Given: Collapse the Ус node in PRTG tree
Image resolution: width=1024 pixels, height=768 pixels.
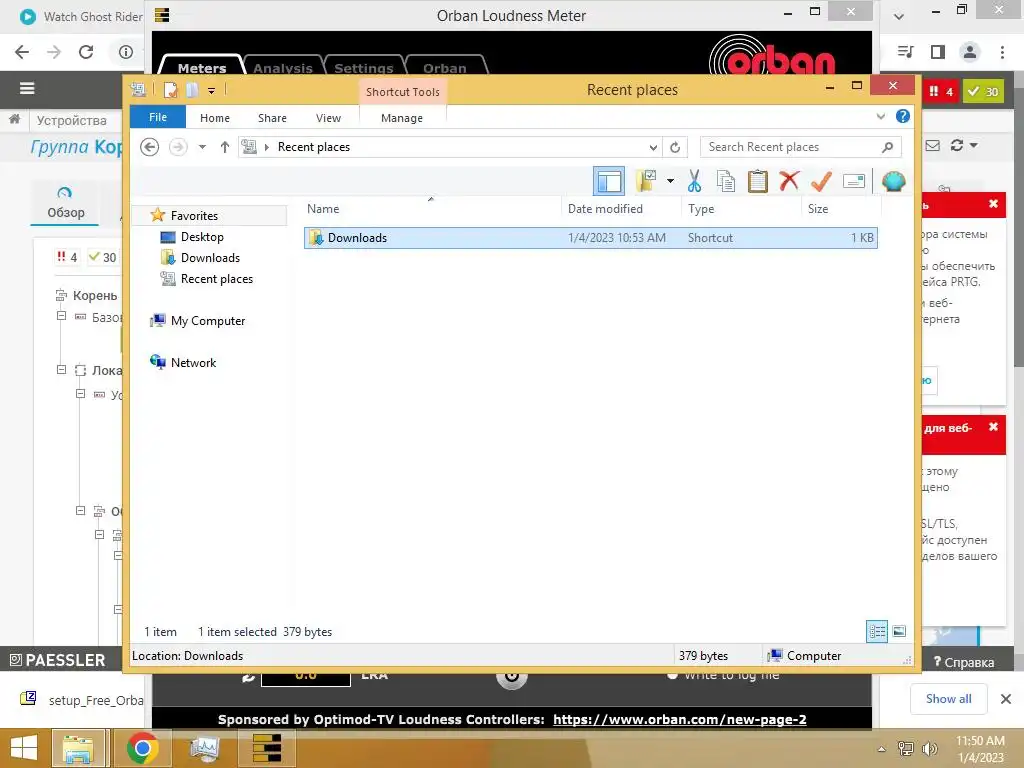Looking at the screenshot, I should pyautogui.click(x=80, y=394).
